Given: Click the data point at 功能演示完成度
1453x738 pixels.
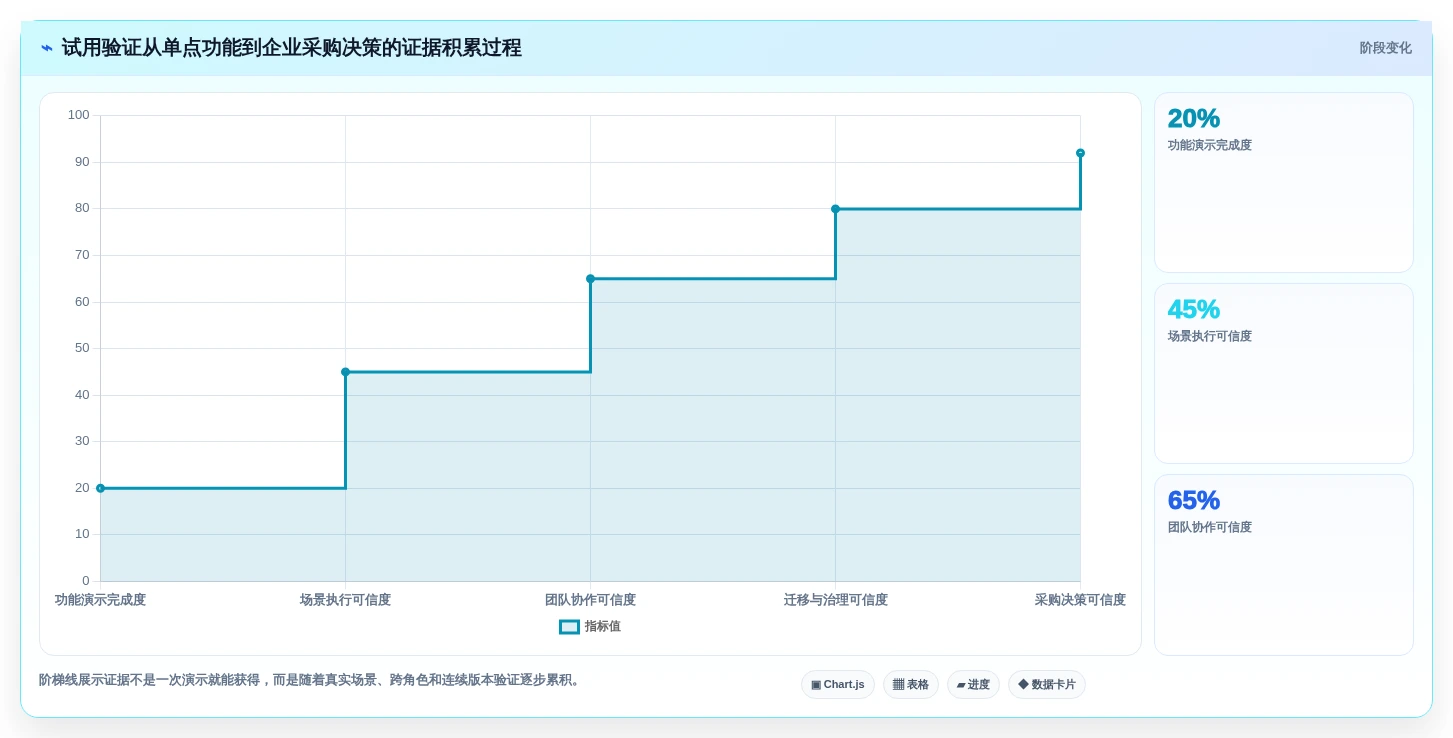Looking at the screenshot, I should (100, 488).
